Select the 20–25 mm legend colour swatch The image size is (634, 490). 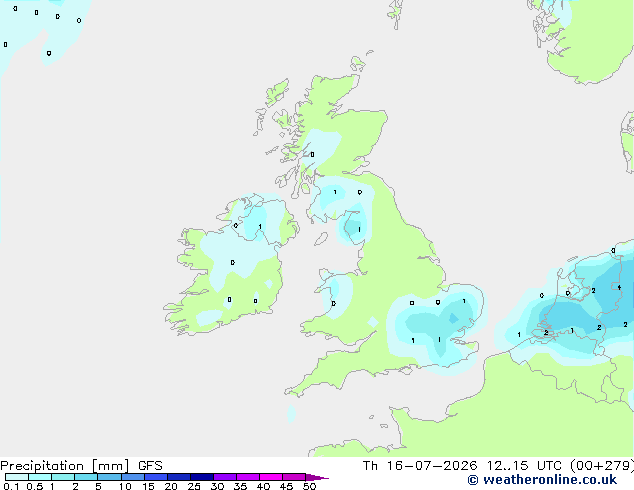[179, 477]
